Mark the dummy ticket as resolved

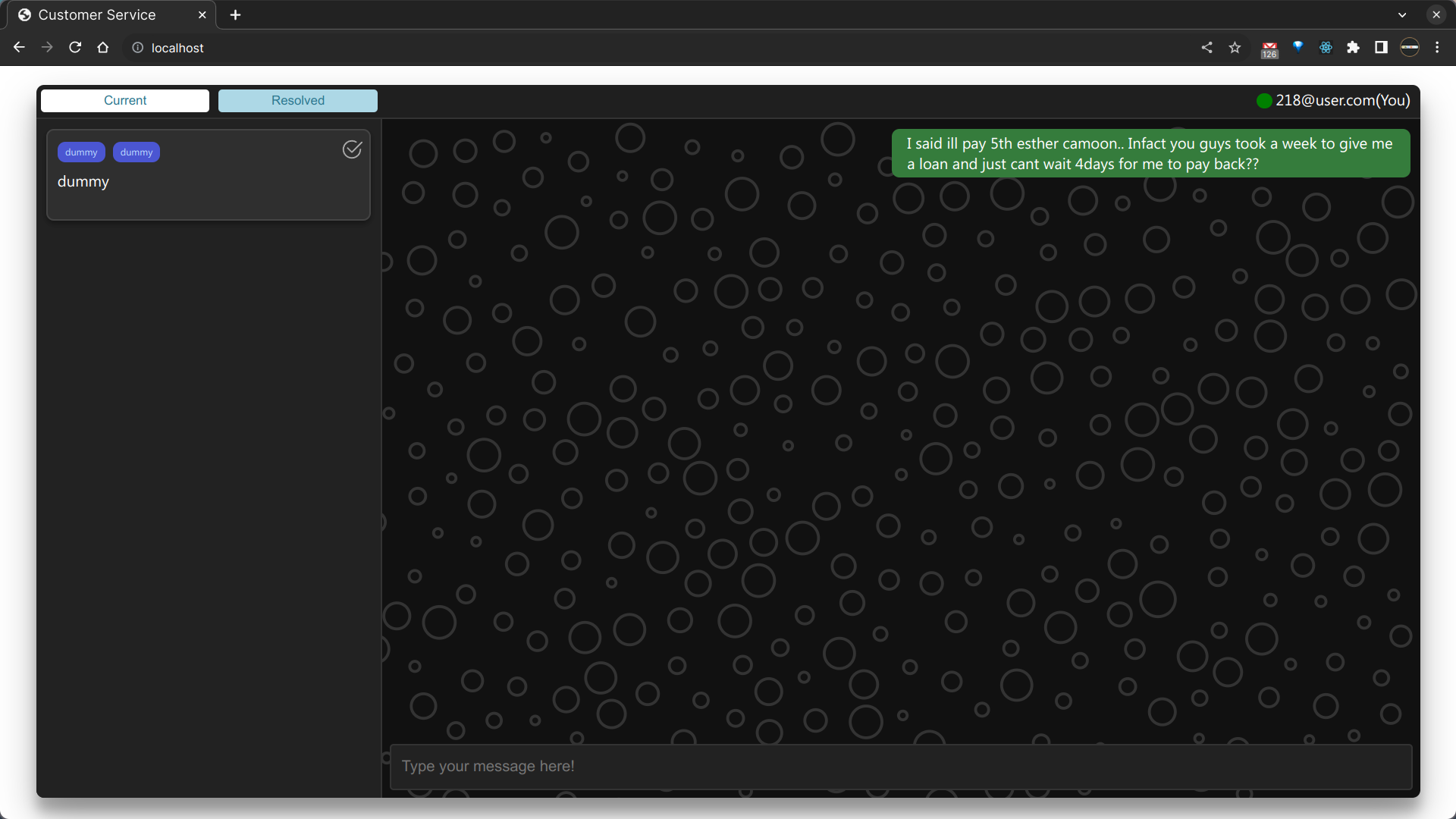(x=352, y=149)
